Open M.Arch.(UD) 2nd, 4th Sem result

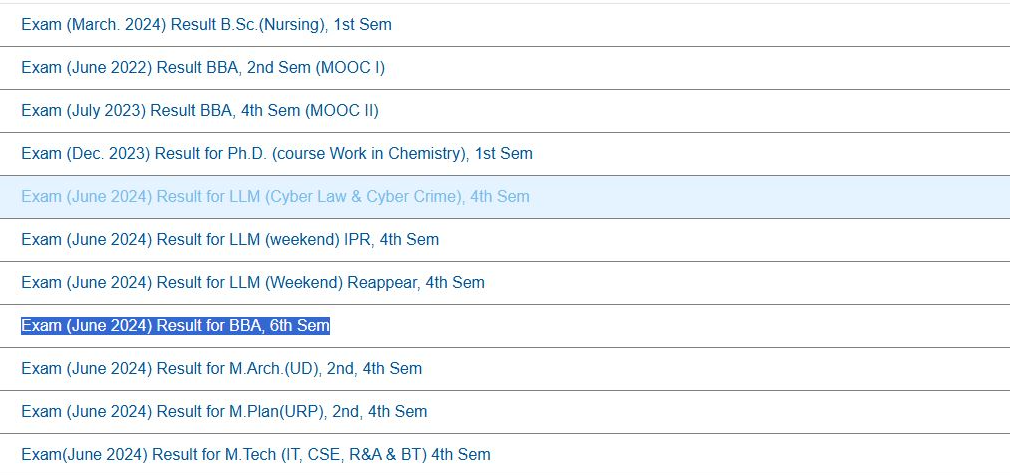click(x=221, y=368)
